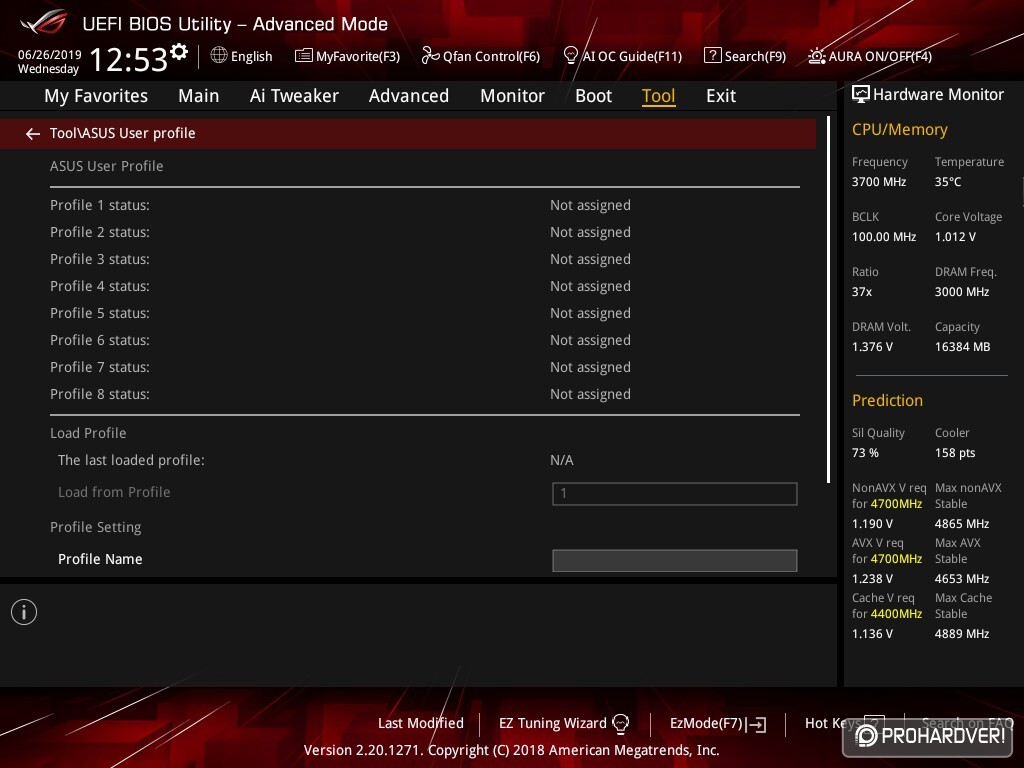Screen dimensions: 1024x768
Task: Click the info icon in the help panel
Action: (24, 612)
